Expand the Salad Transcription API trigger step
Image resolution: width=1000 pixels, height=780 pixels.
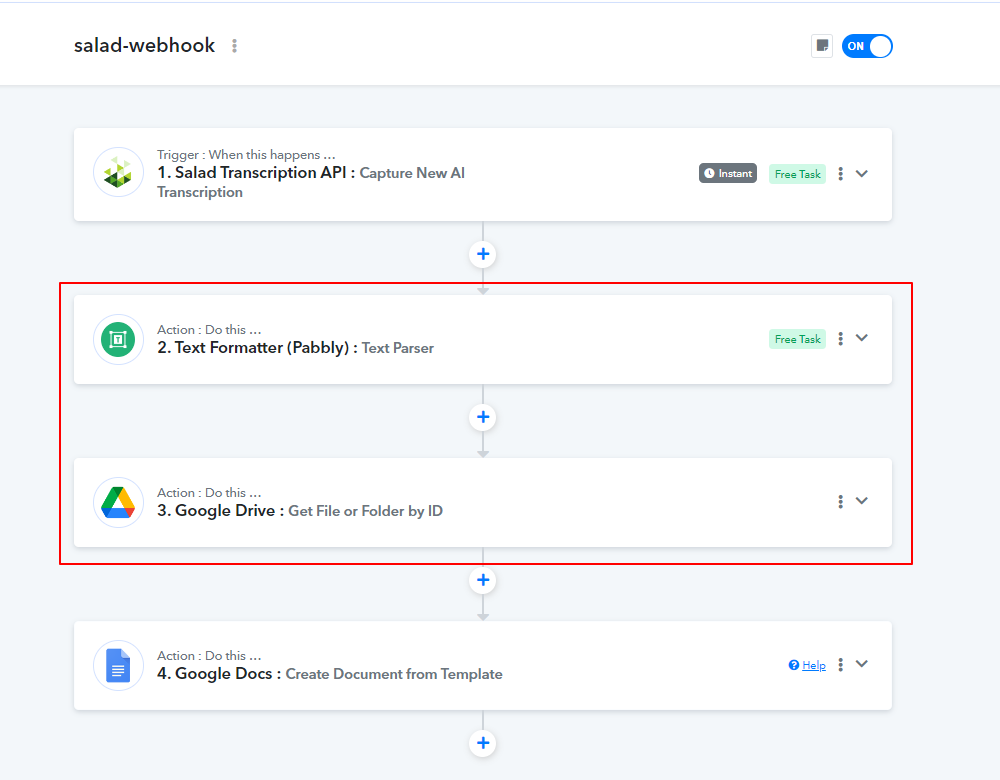coord(862,173)
